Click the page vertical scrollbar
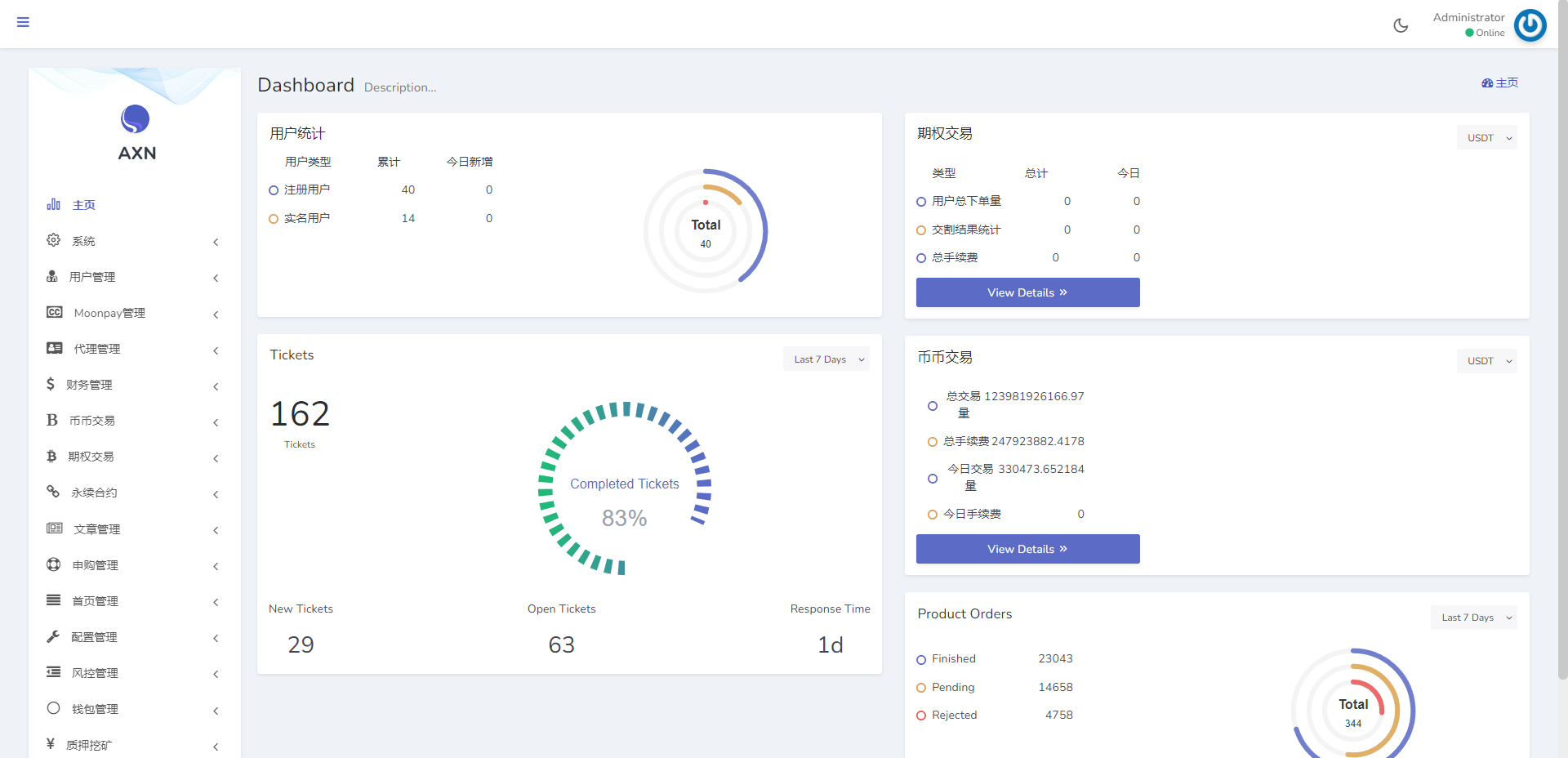 point(1562,327)
